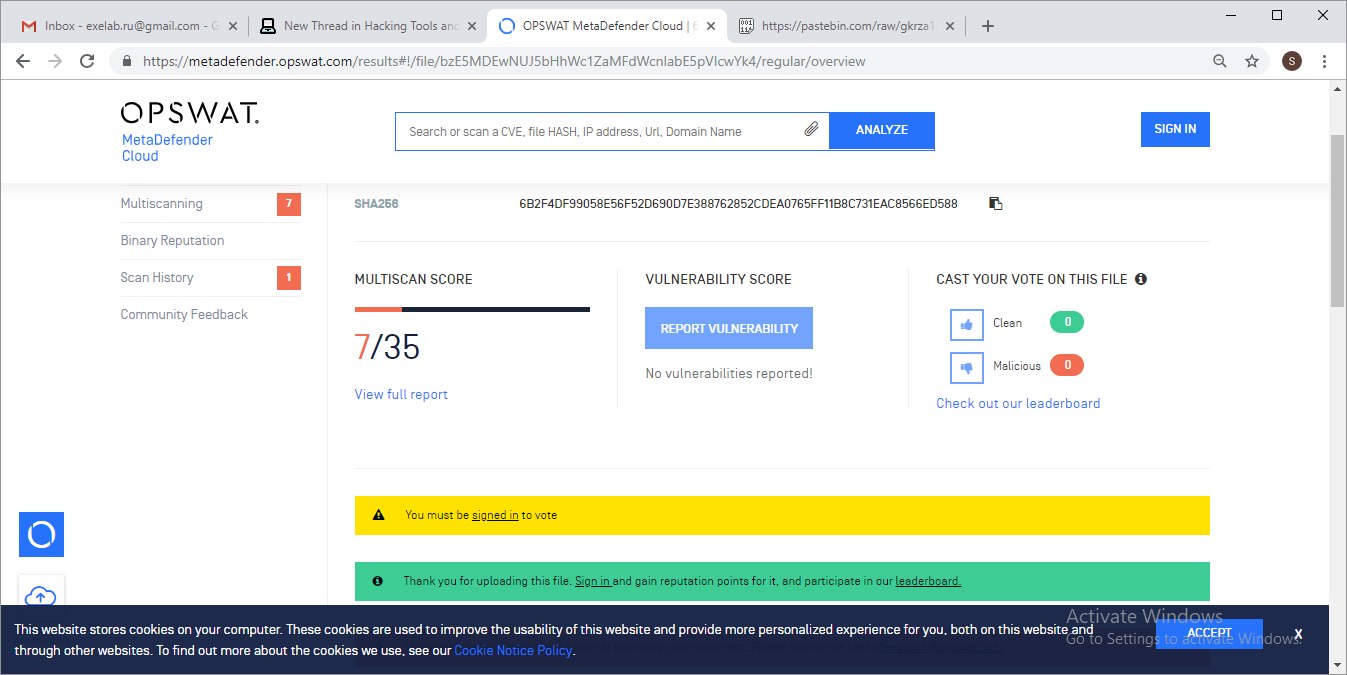Go back with the browser back arrow

click(x=23, y=61)
